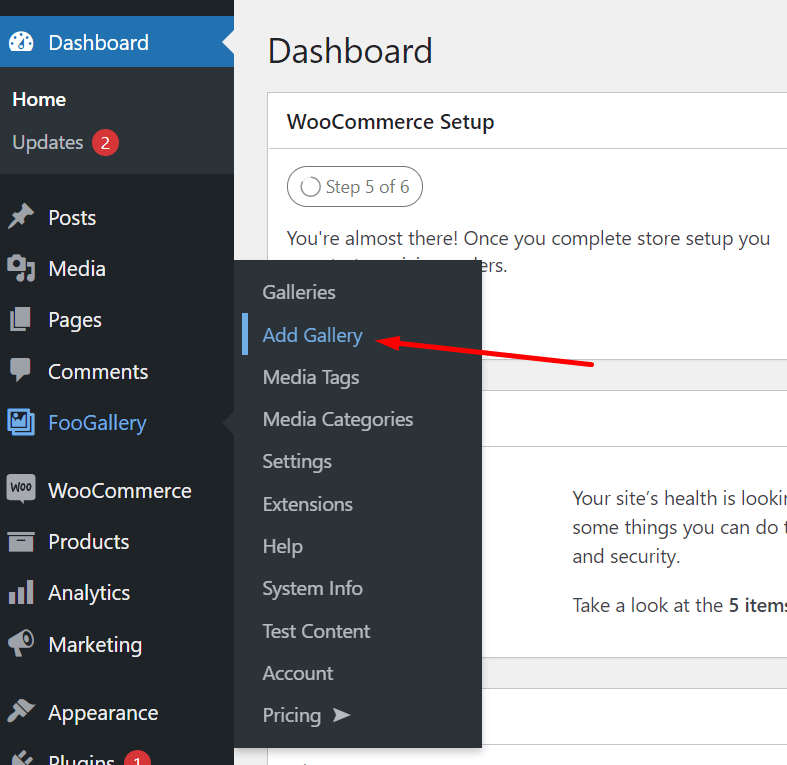
Task: Go to the Updates submenu link
Action: point(48,143)
